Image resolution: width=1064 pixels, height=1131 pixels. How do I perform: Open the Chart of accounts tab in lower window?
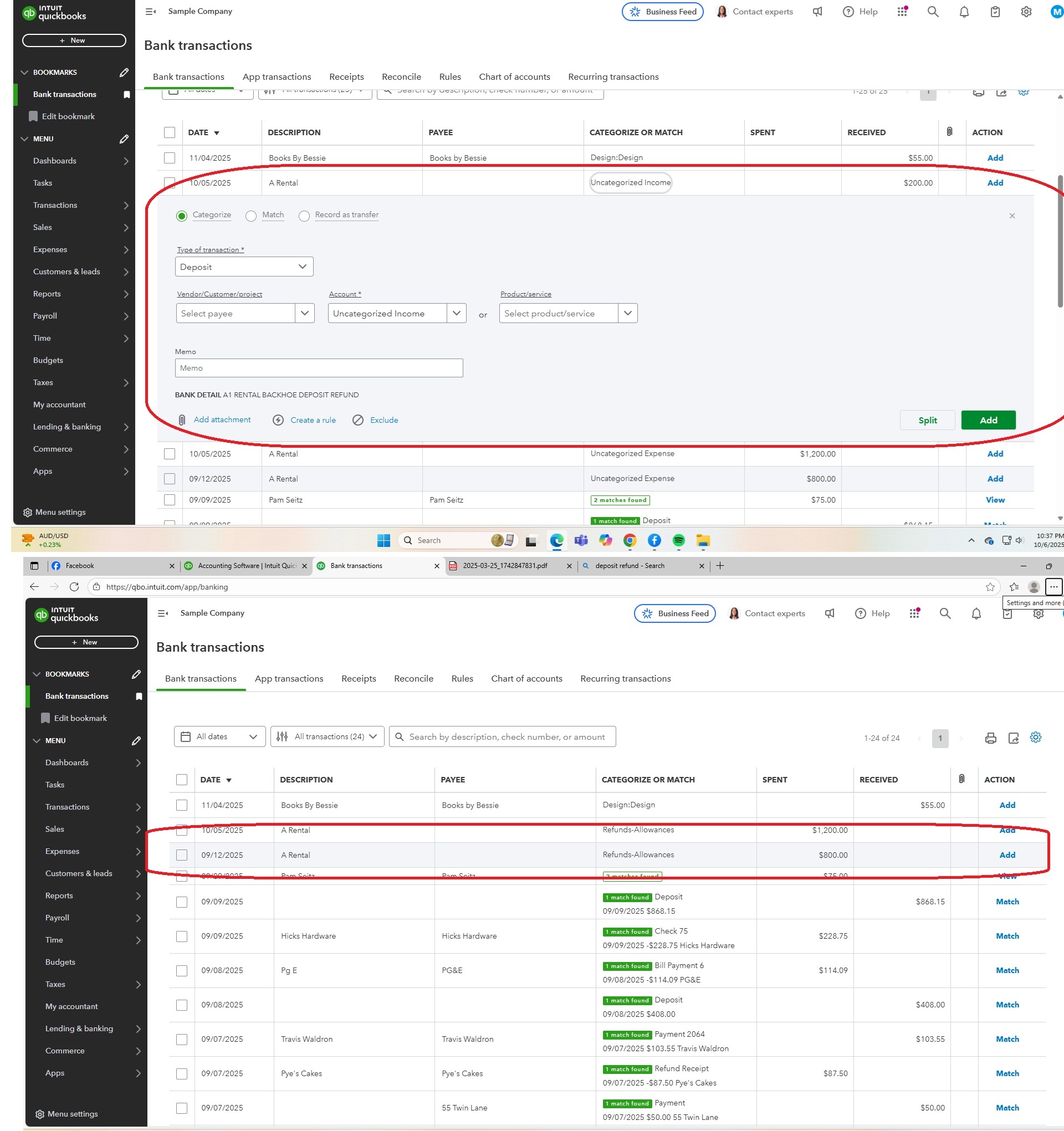point(526,678)
